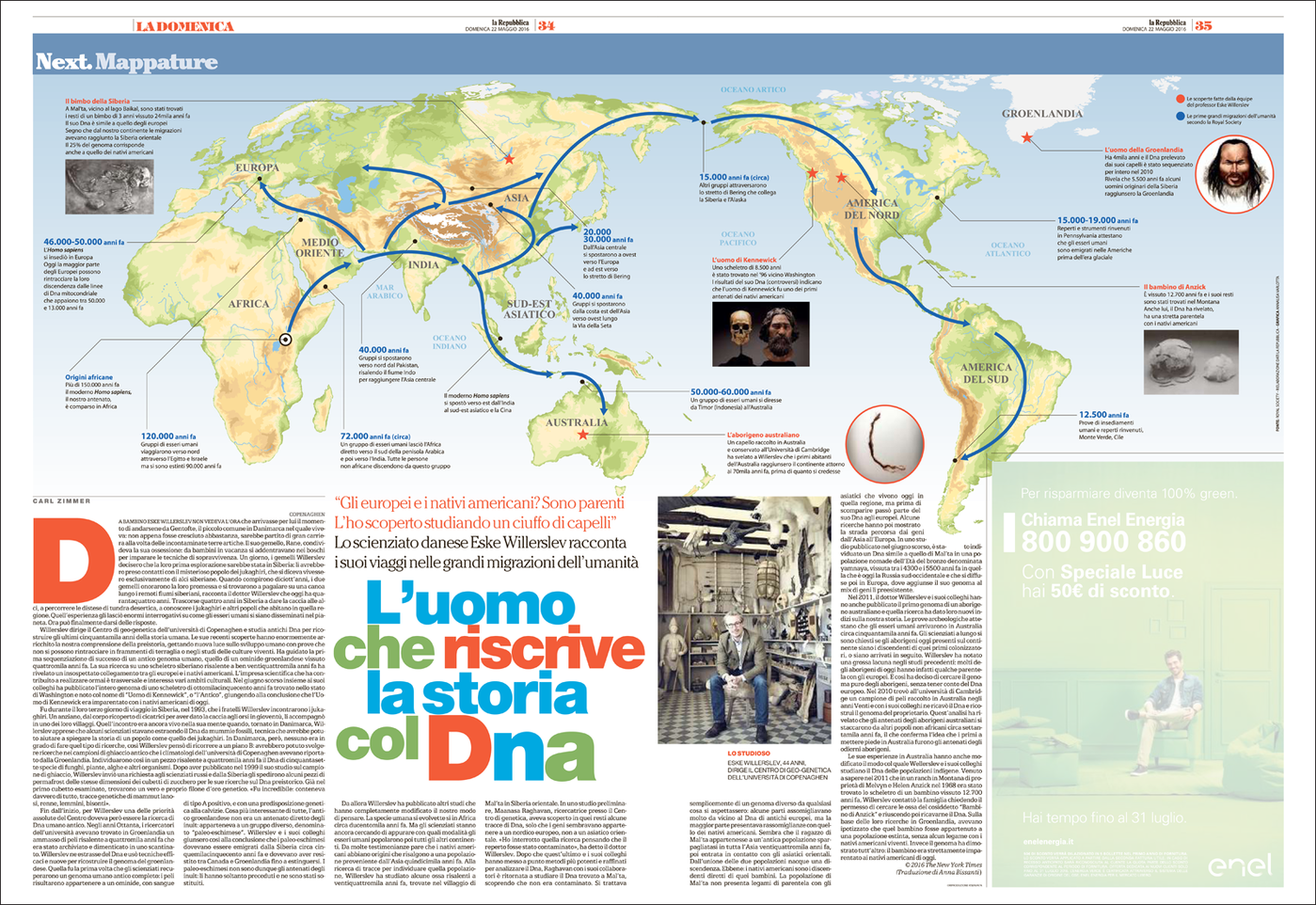1316x905 pixels.
Task: Click the red star marker in Siberia
Action: point(509,159)
